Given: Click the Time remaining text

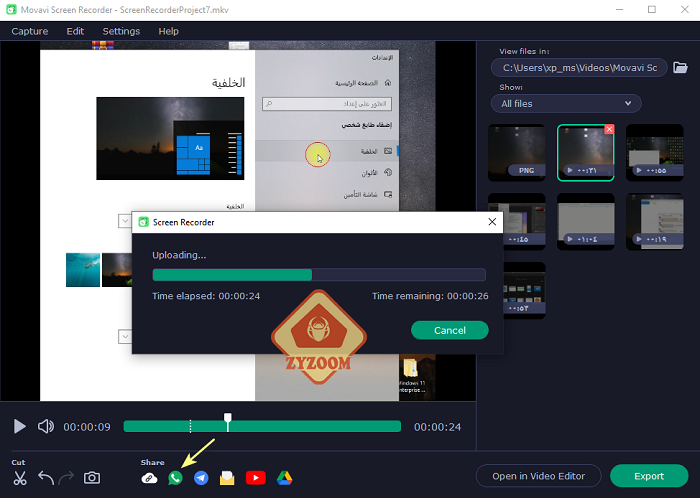Looking at the screenshot, I should point(430,296).
